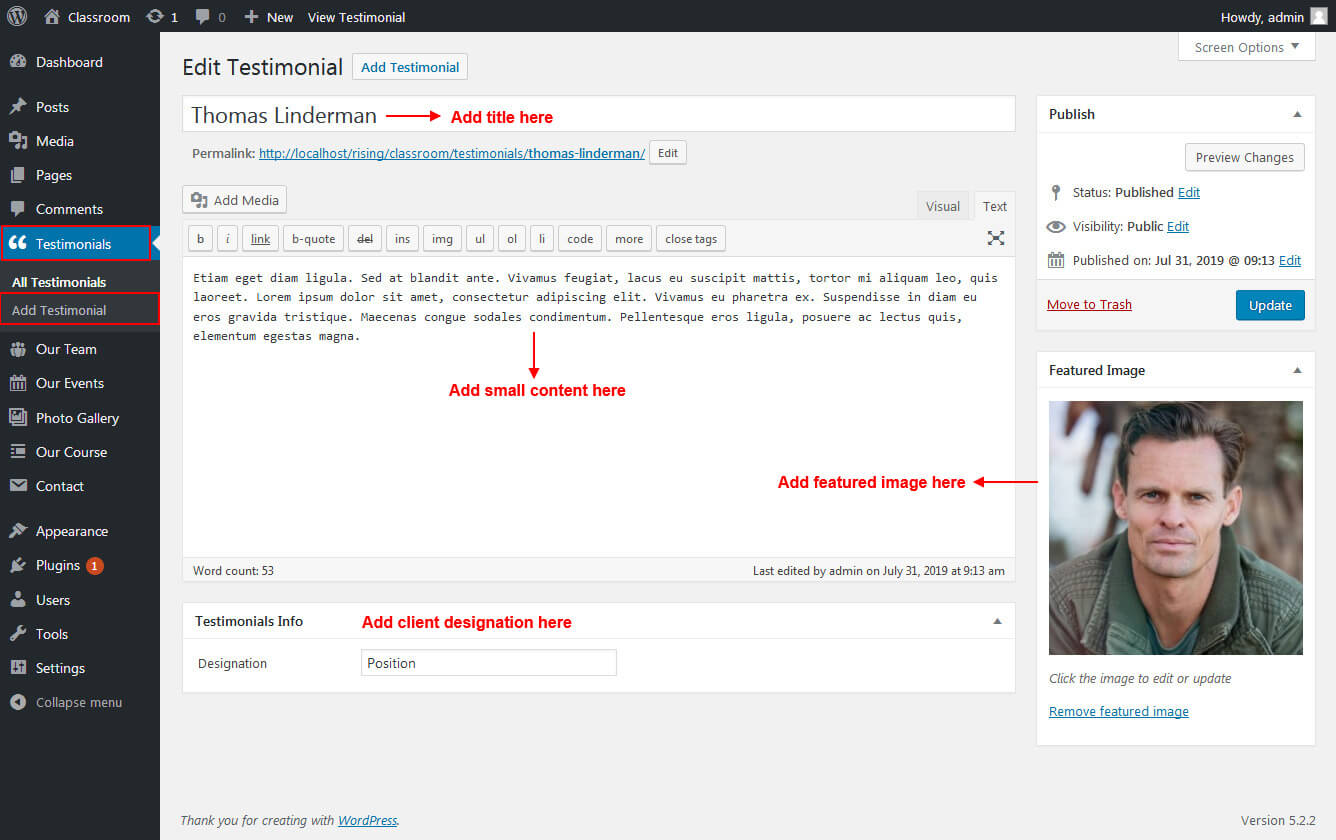This screenshot has height=840, width=1336.
Task: Switch to the Visual editor tab
Action: (x=942, y=206)
